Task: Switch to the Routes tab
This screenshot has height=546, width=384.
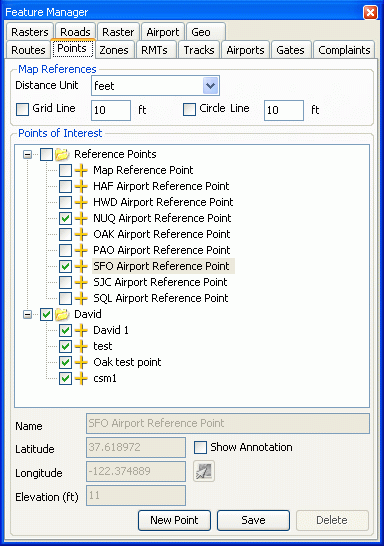Action: (x=28, y=50)
